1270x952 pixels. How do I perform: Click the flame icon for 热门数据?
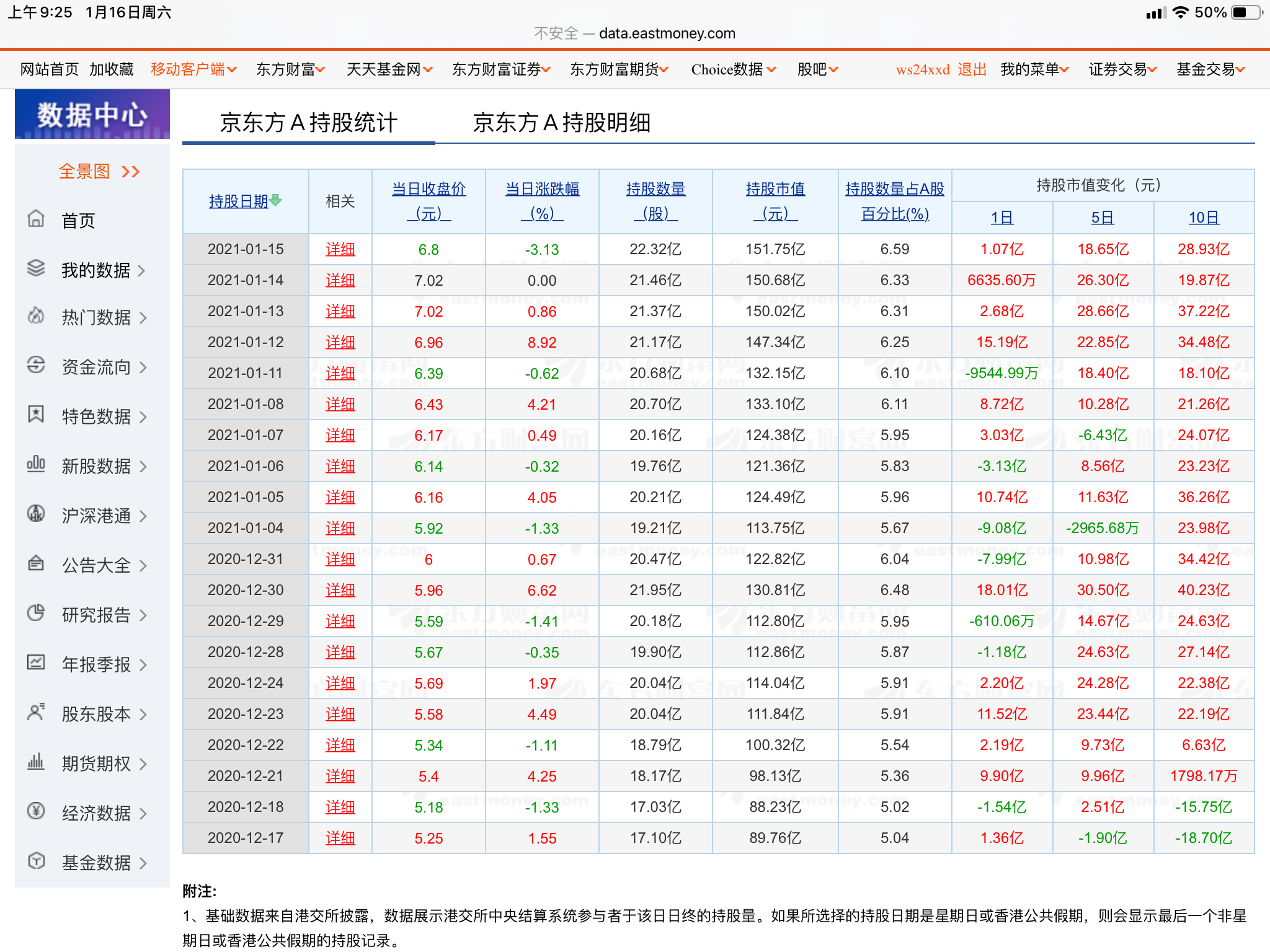point(36,316)
